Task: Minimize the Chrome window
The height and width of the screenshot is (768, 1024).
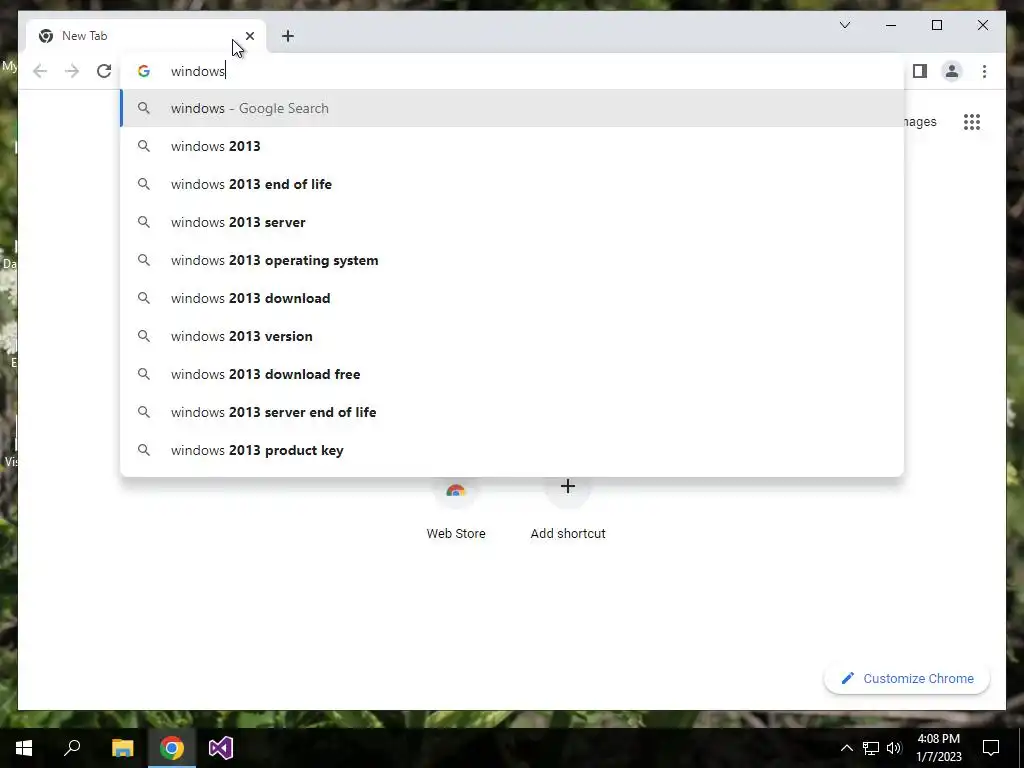Action: point(891,25)
